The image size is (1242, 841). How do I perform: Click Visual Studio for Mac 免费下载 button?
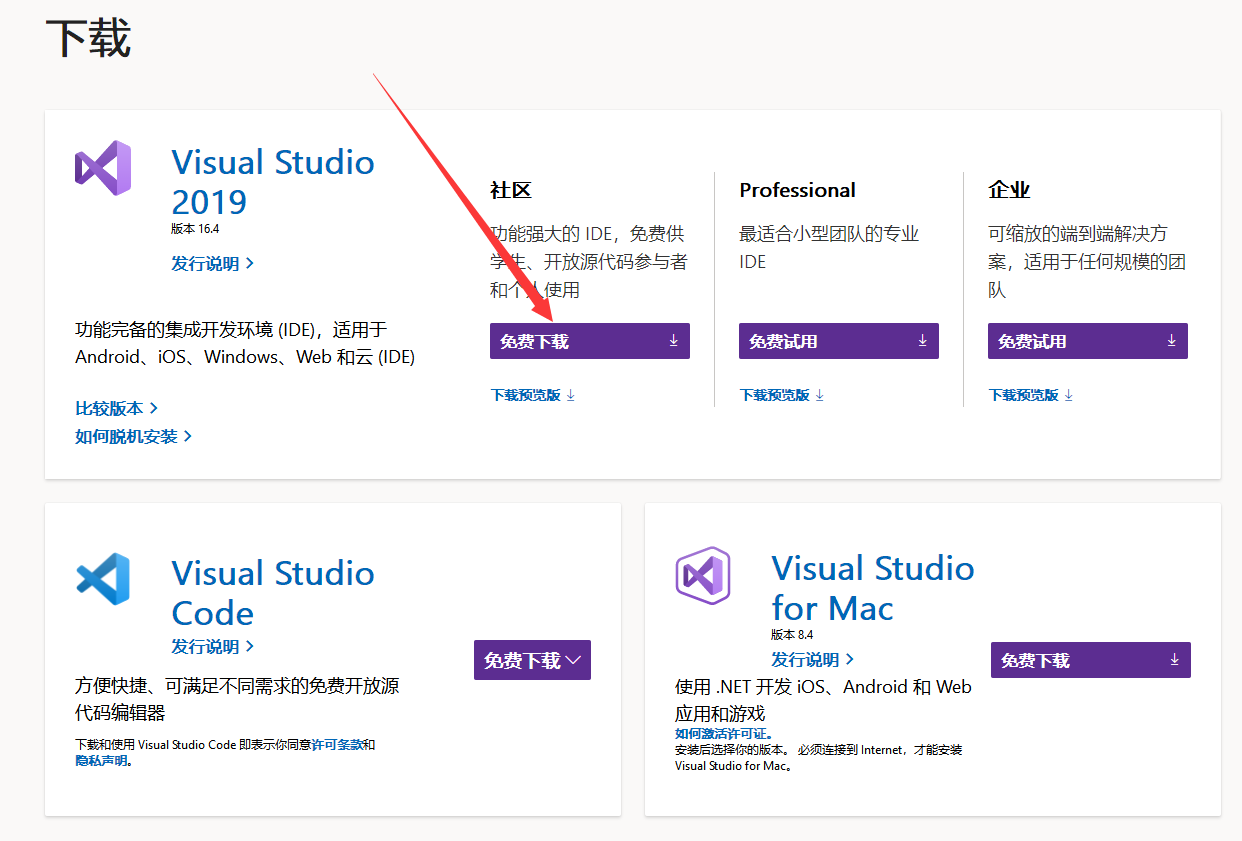[x=1091, y=660]
